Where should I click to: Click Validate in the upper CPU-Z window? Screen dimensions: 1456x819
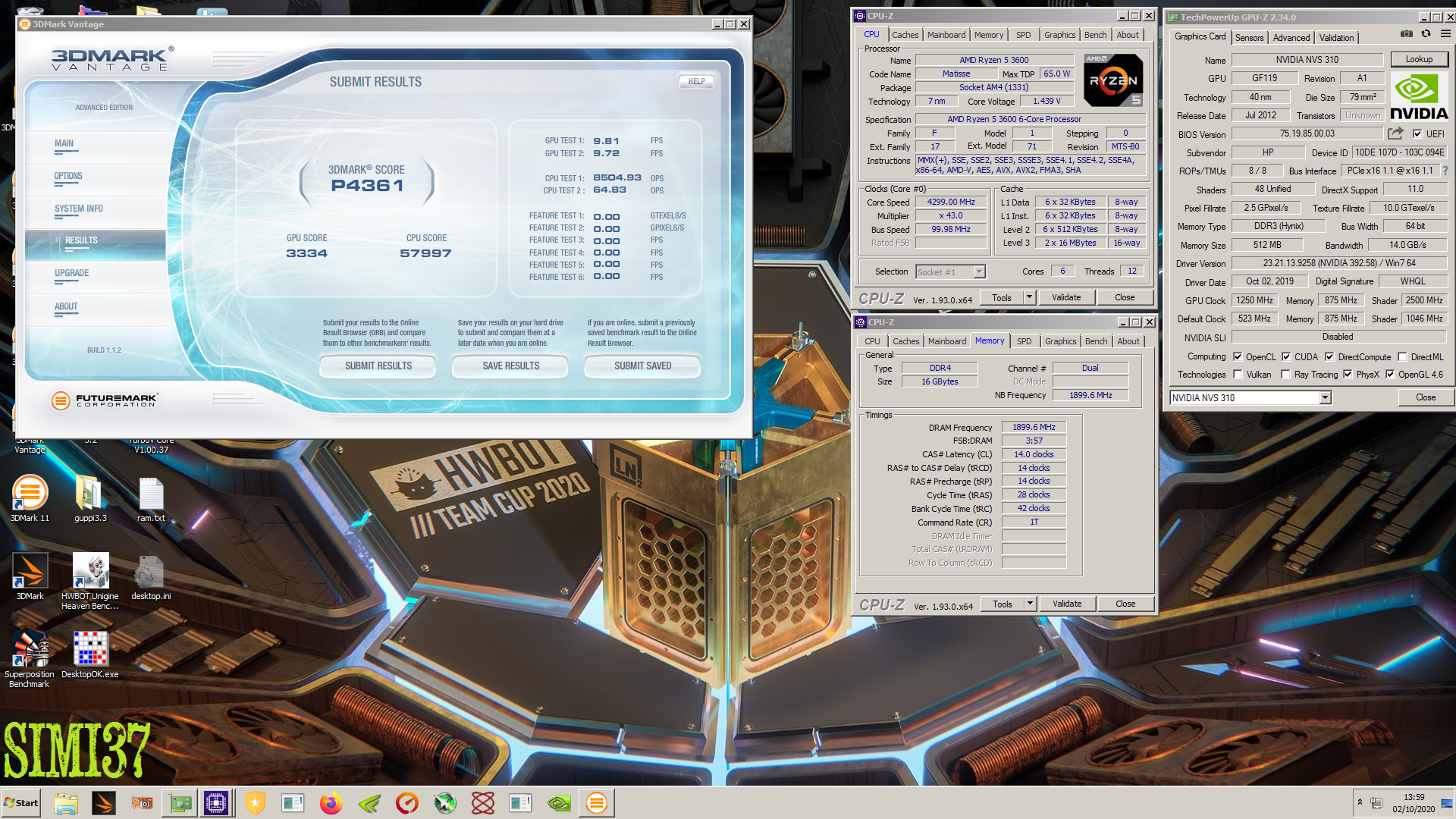1066,297
